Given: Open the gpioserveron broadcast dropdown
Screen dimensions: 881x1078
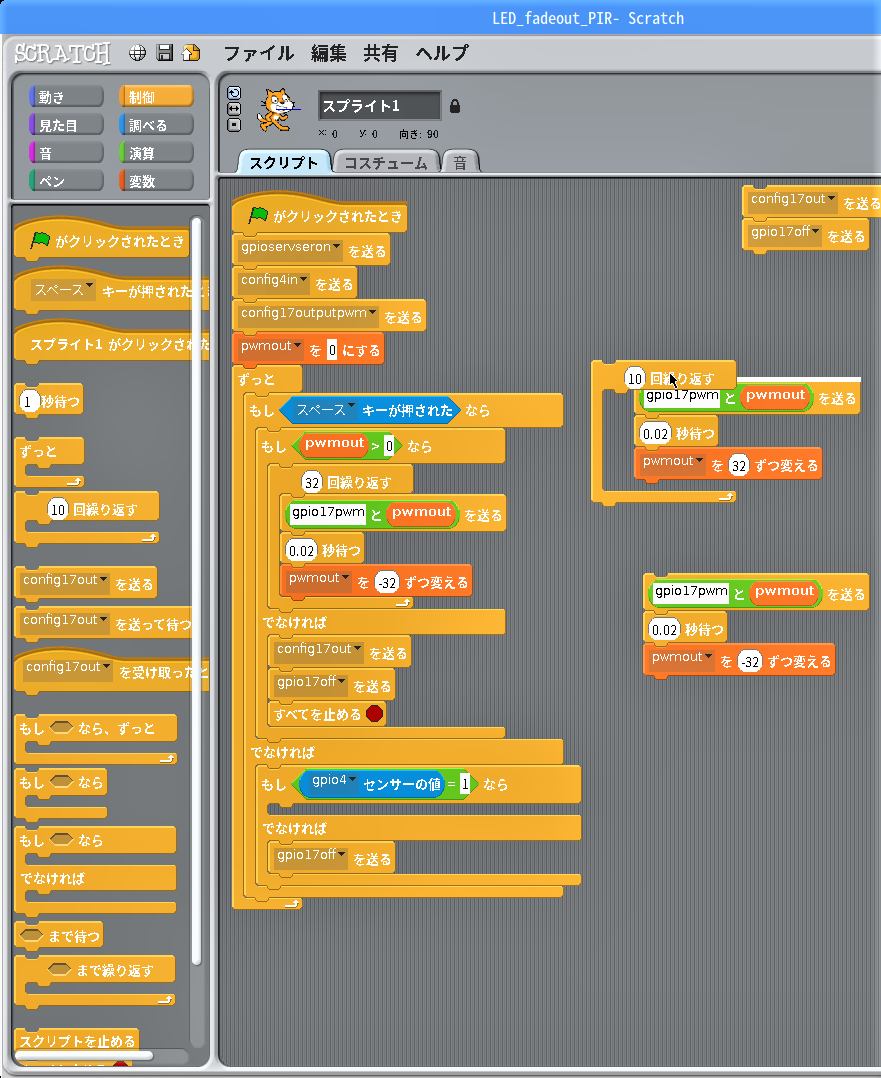Looking at the screenshot, I should (336, 247).
